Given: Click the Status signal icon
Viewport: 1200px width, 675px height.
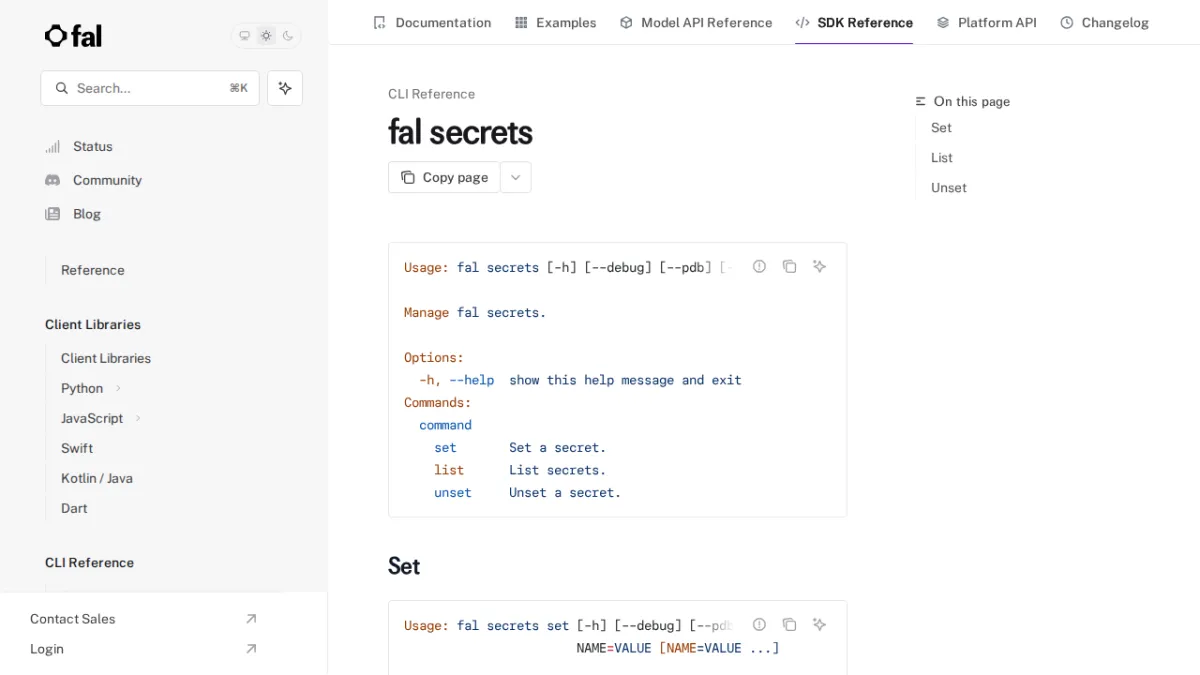Looking at the screenshot, I should (x=53, y=146).
